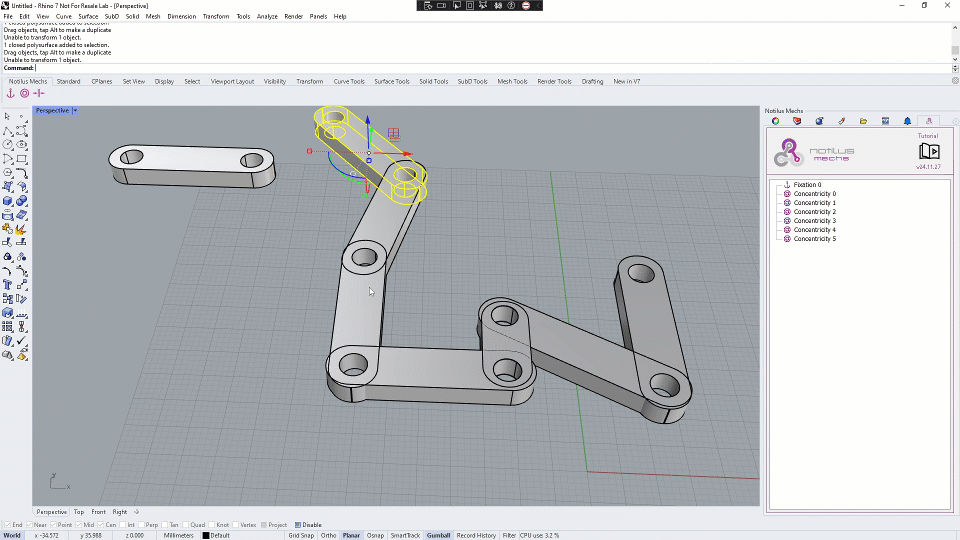
Task: Select the Rectangle tool
Action: 21,159
